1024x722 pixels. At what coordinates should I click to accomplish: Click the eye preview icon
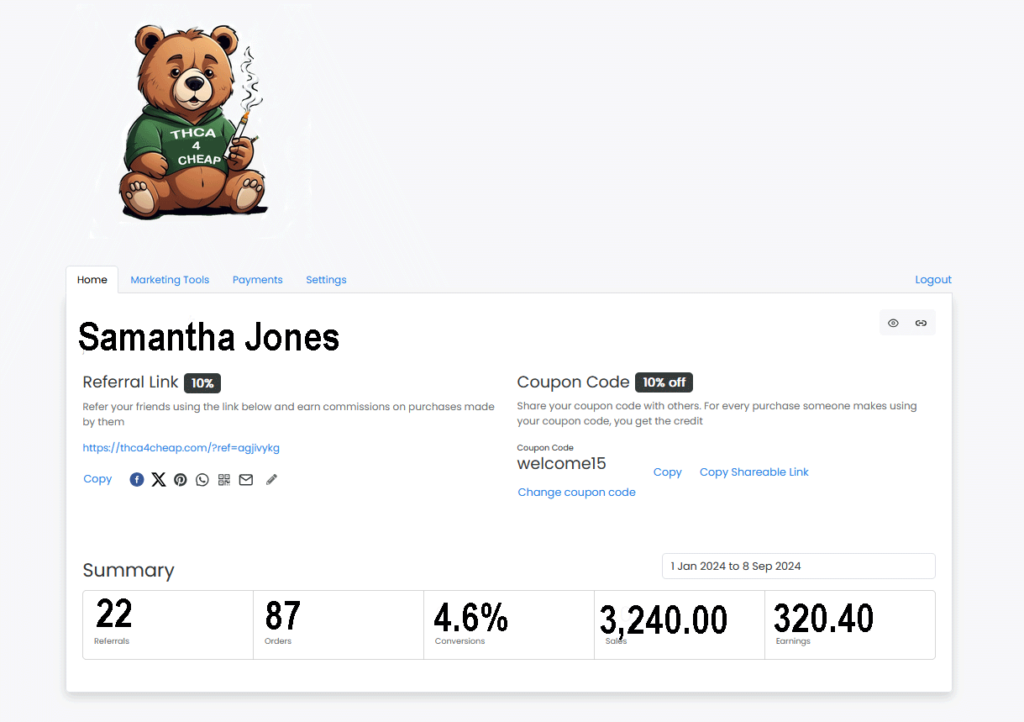893,323
